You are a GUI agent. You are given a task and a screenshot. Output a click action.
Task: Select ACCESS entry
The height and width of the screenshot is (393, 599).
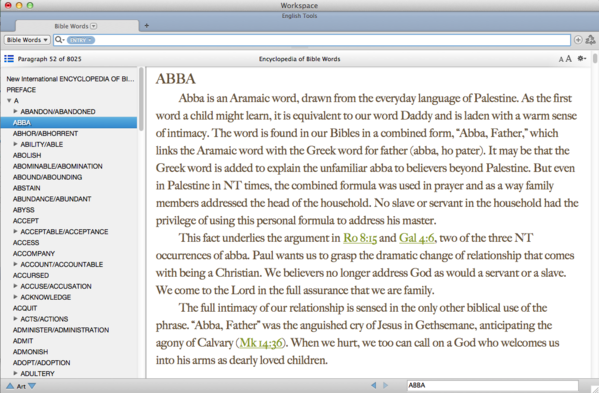[26, 243]
